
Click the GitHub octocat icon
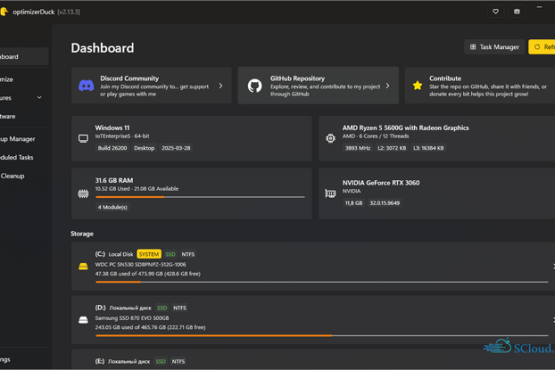coord(254,86)
